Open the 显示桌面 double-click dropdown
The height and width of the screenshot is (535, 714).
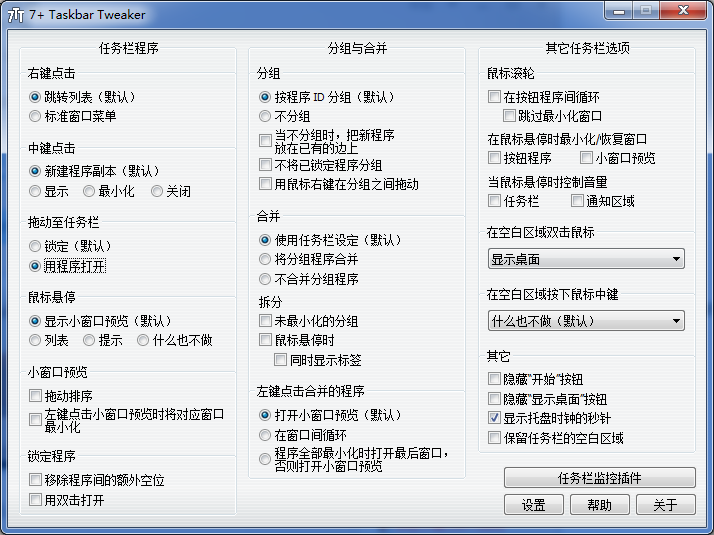586,259
